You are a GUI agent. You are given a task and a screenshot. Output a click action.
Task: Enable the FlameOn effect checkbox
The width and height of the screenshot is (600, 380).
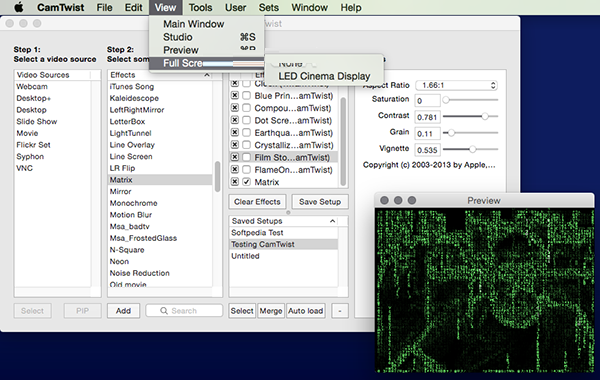[247, 169]
